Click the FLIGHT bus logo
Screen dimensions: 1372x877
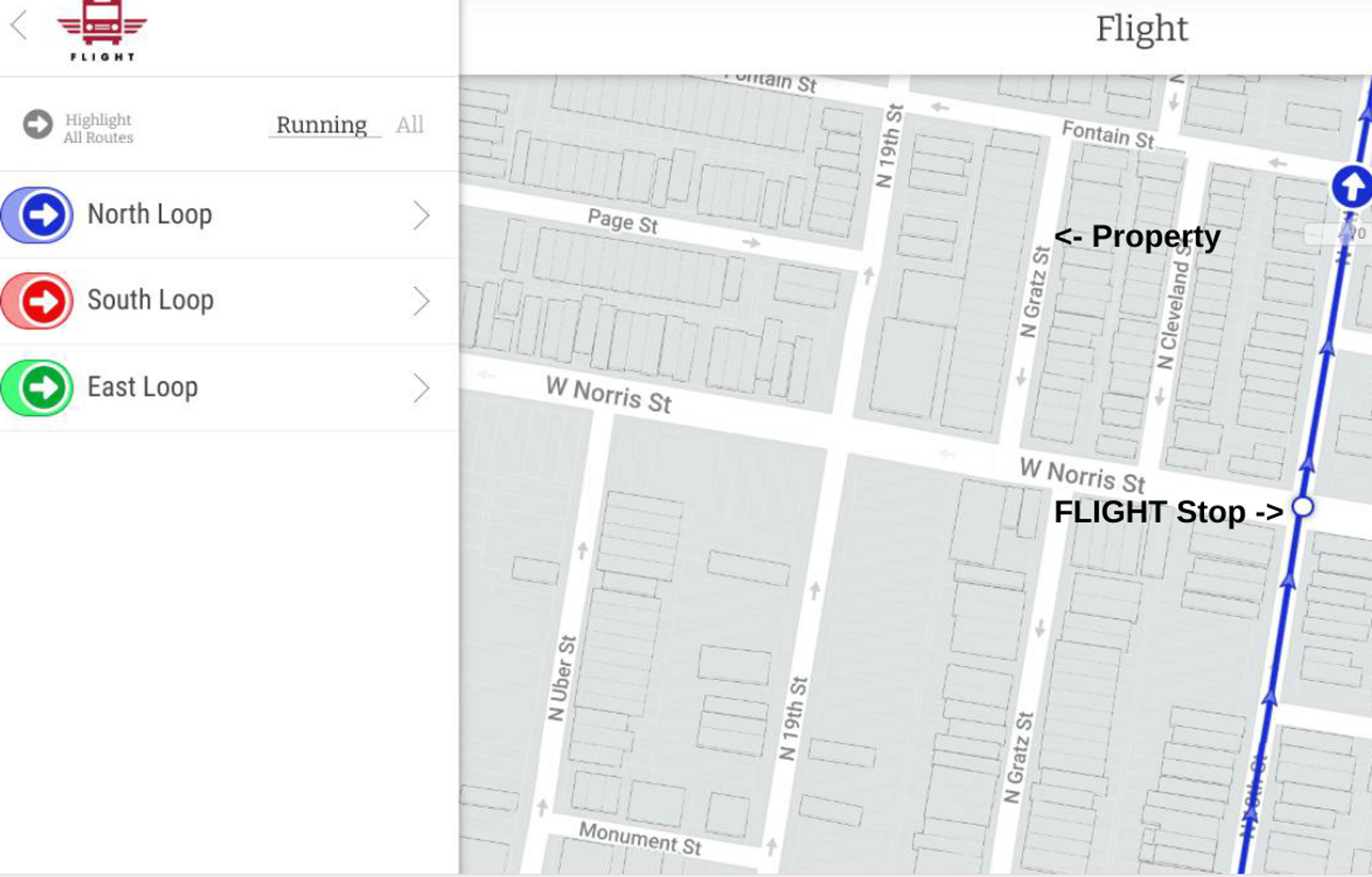(102, 31)
